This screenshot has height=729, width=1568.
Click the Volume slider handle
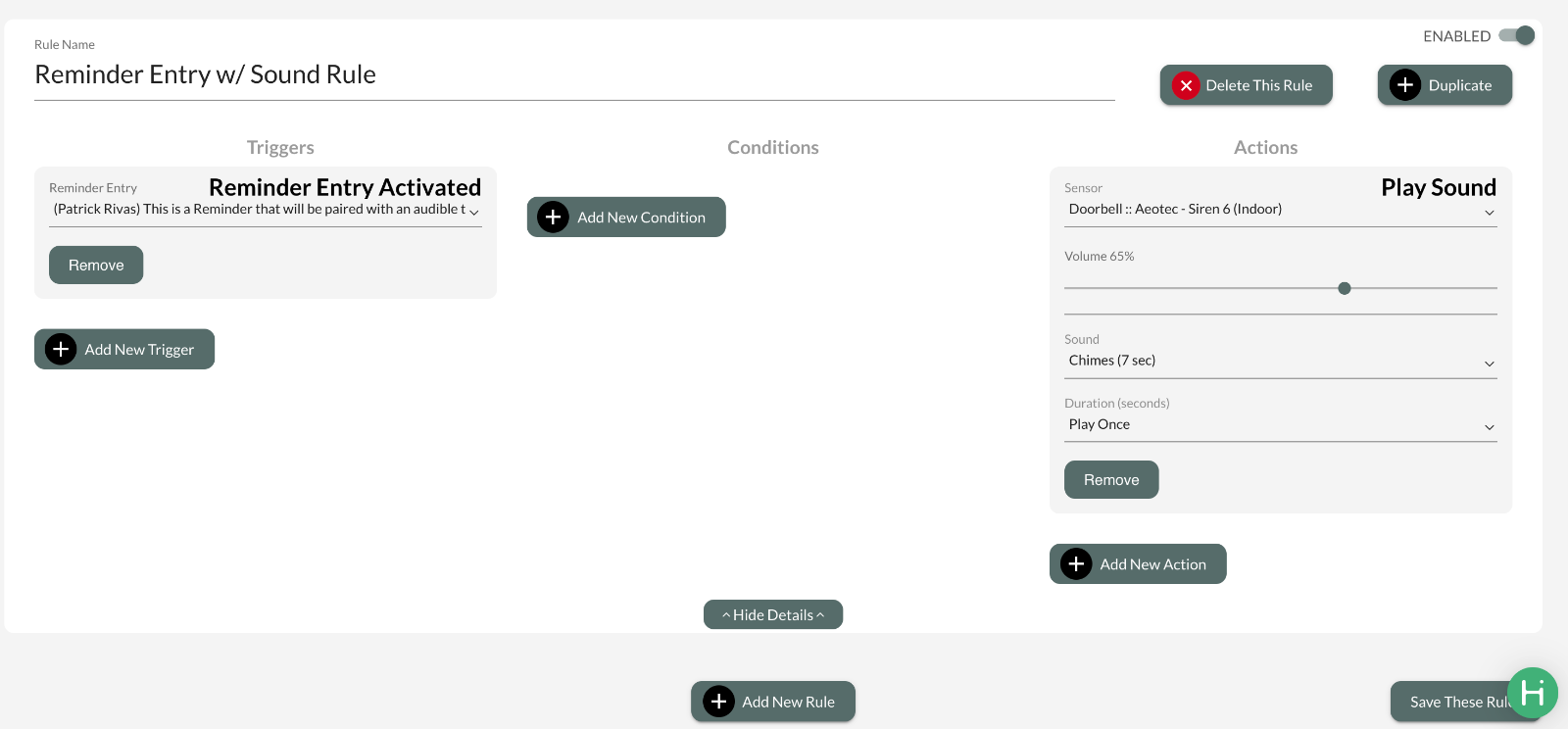click(1345, 288)
